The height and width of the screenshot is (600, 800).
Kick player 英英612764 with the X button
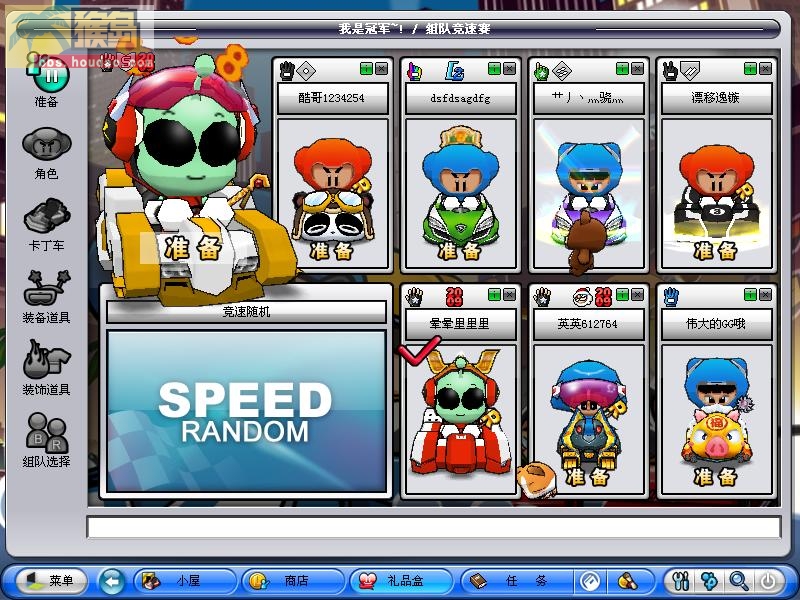click(637, 294)
